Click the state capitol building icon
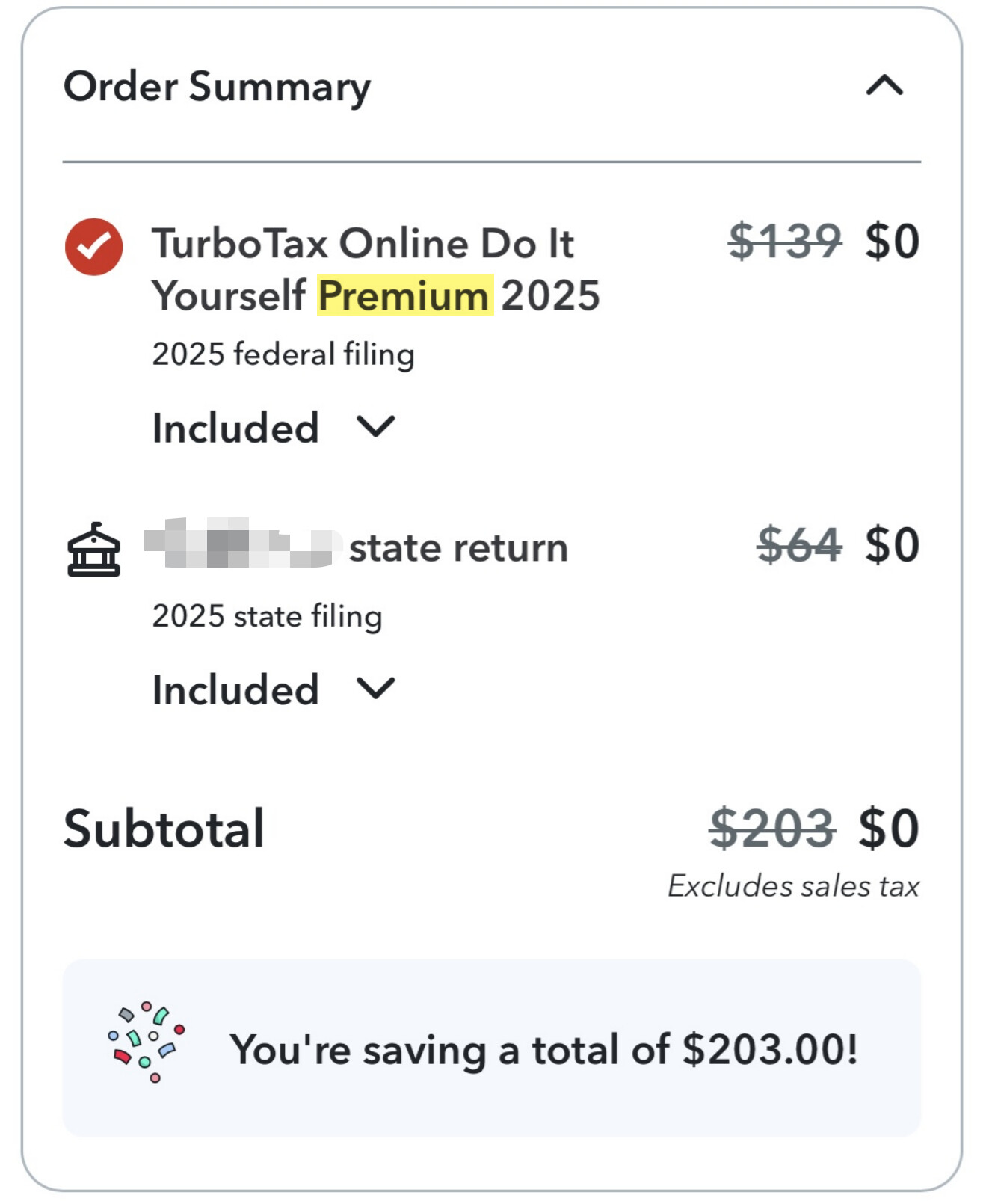 tap(94, 550)
